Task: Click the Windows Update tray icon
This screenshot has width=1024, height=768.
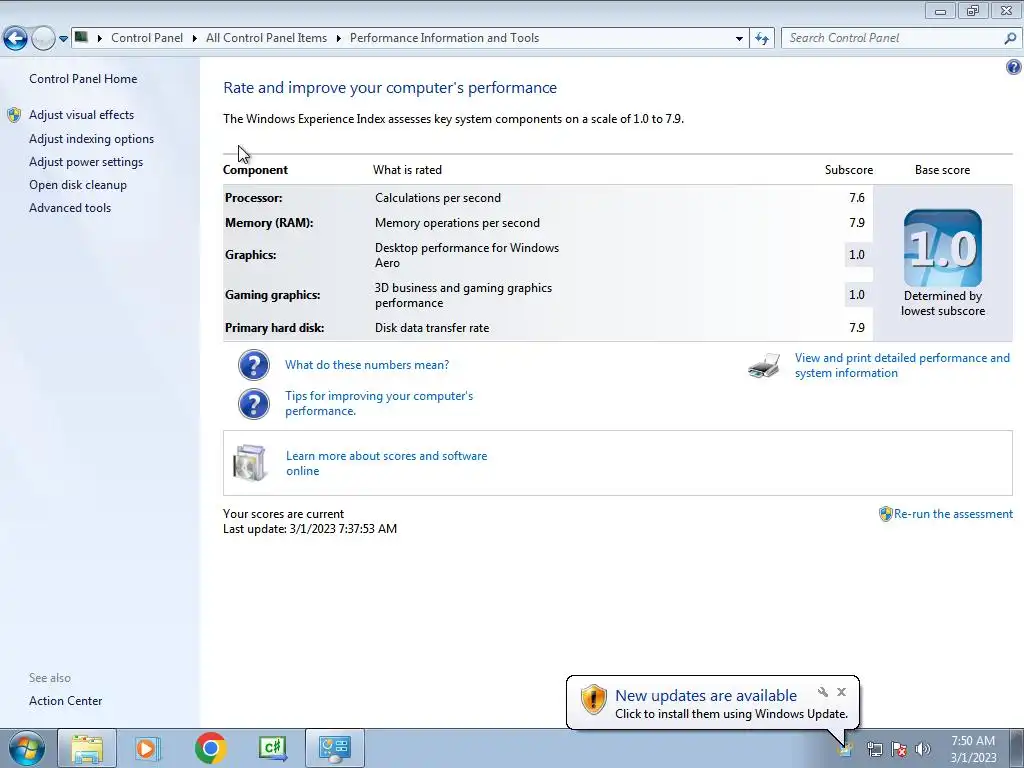Action: 844,749
